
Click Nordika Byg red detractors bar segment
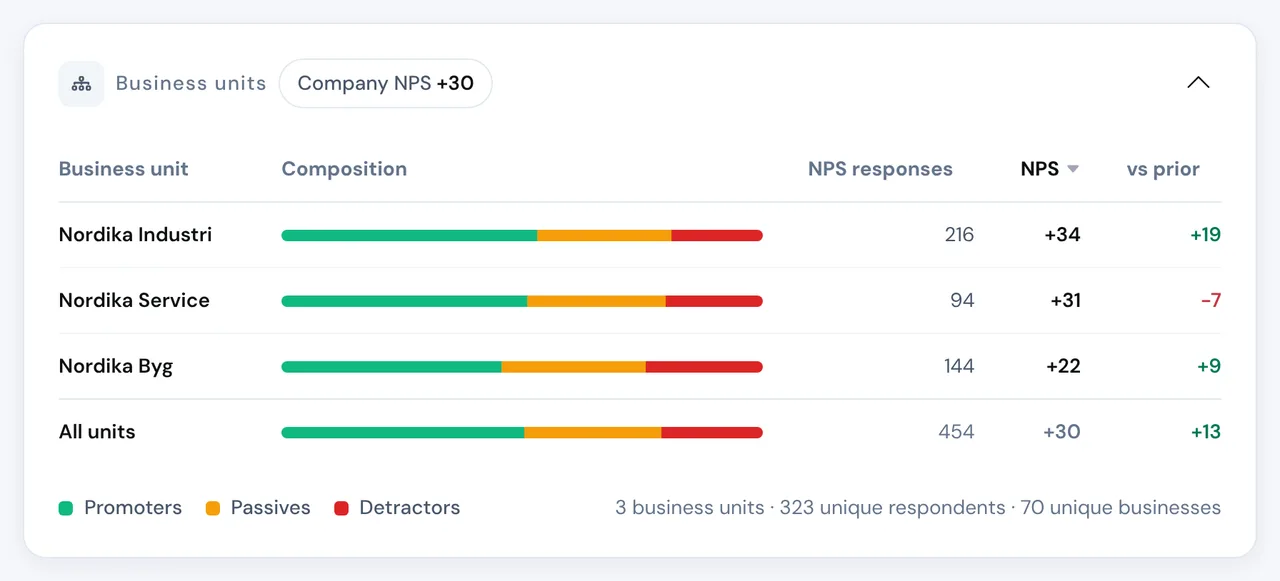pos(704,367)
